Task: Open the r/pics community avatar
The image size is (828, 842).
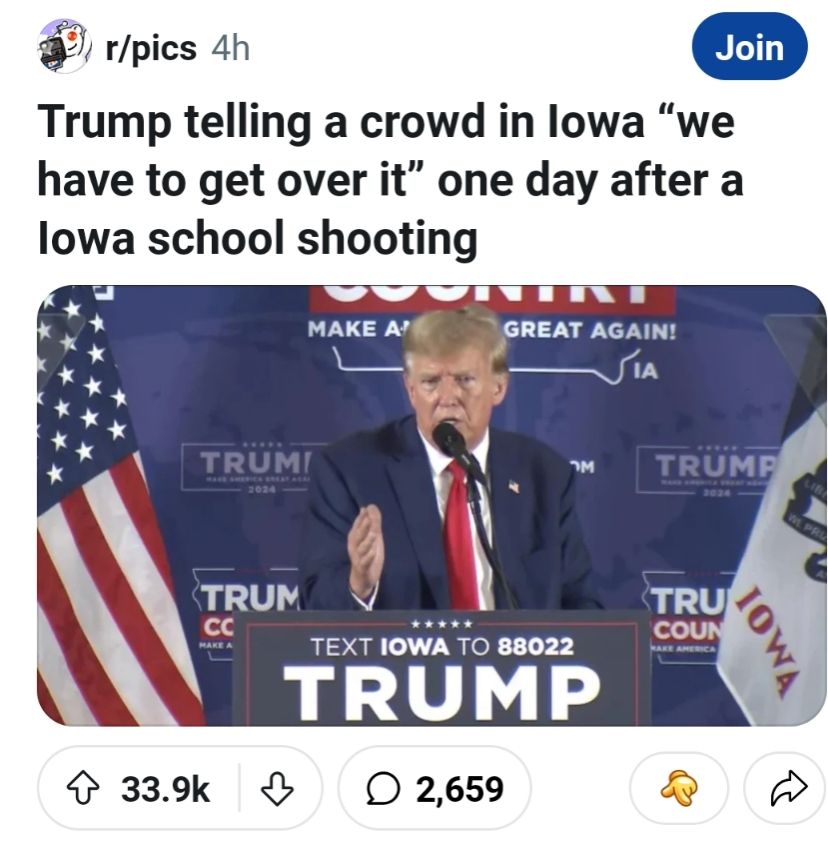Action: point(65,46)
